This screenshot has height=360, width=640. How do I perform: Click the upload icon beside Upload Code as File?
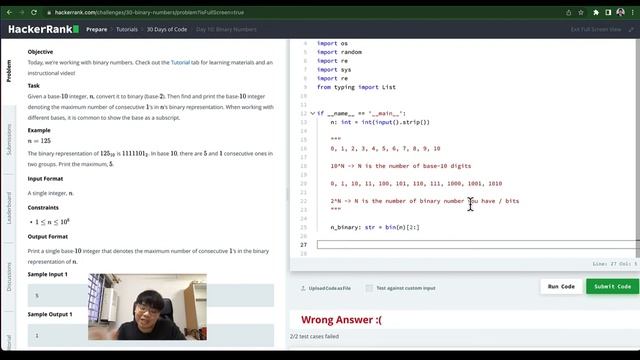pos(303,288)
